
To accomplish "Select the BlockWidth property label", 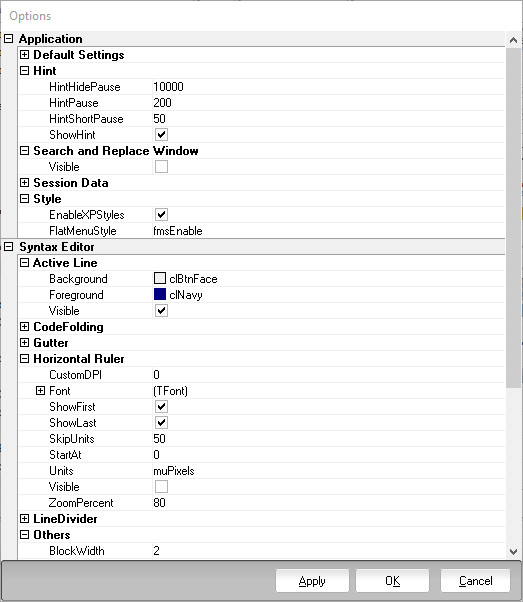I will [x=77, y=551].
